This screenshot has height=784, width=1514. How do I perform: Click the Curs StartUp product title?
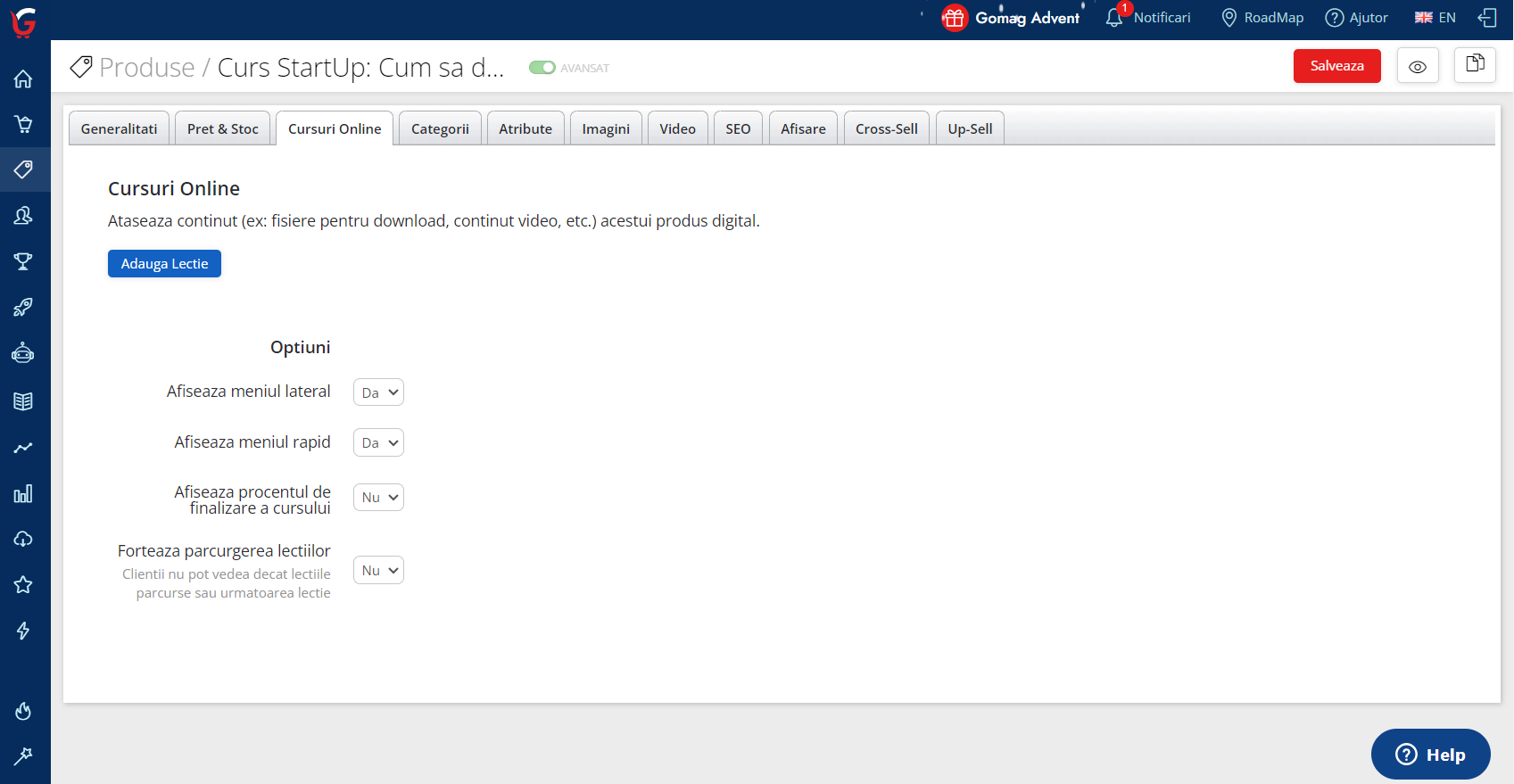pyautogui.click(x=361, y=68)
